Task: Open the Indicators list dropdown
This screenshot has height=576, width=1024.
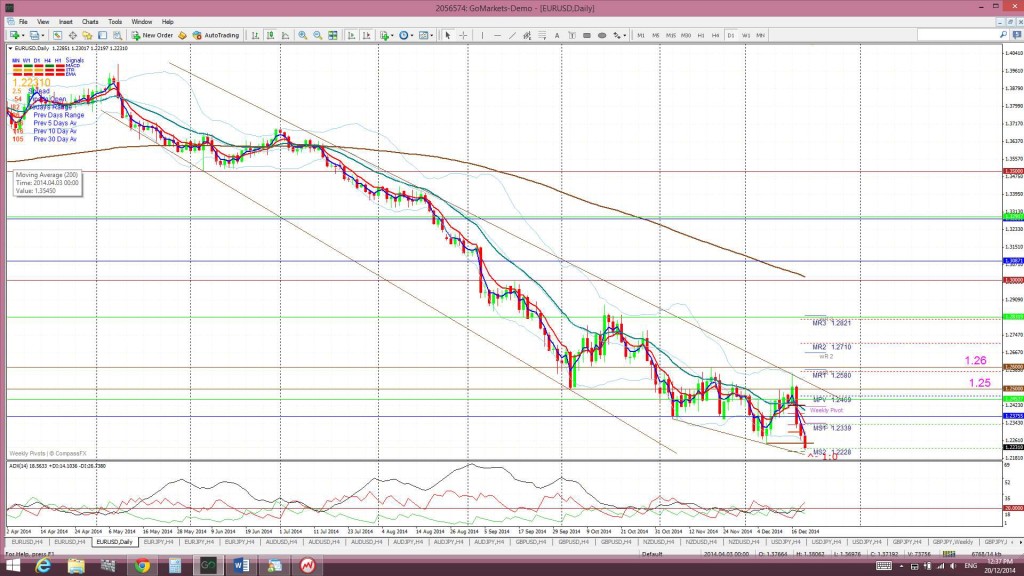Action: coord(387,35)
